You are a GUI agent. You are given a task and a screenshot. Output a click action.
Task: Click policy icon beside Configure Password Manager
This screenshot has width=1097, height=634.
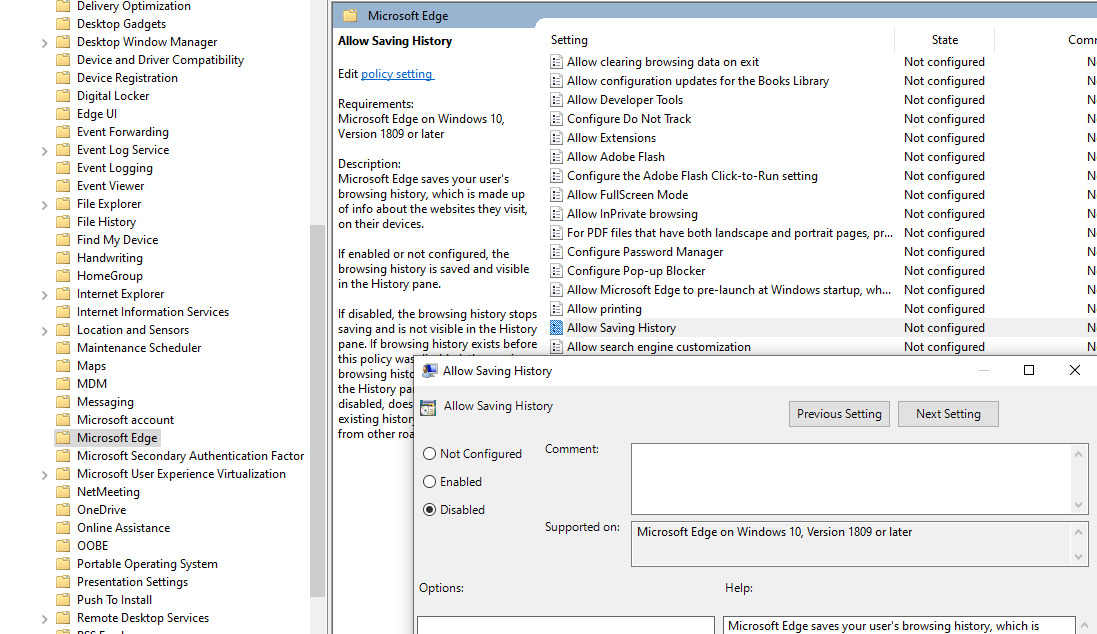(556, 252)
